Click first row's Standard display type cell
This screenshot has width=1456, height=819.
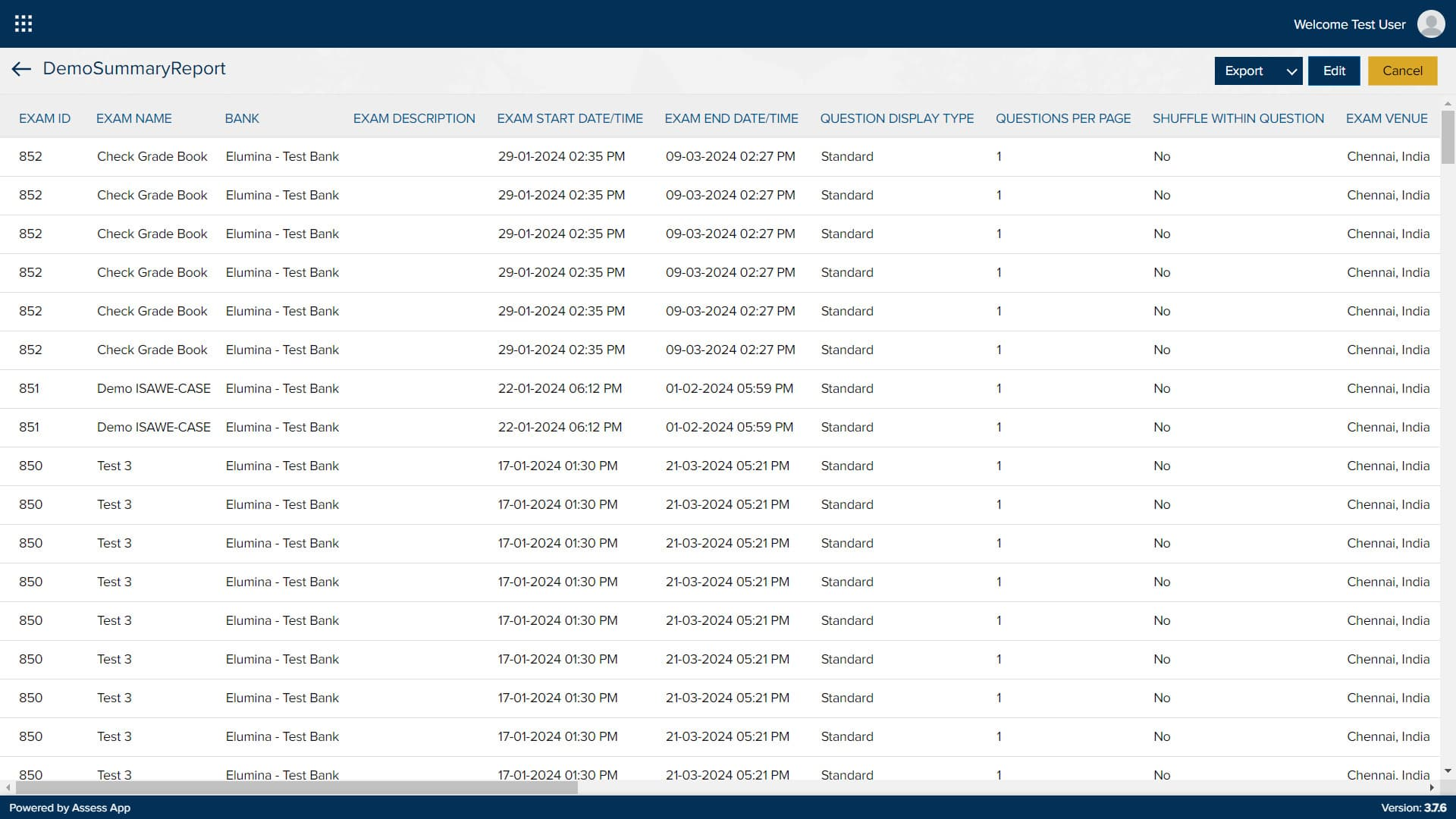847,156
